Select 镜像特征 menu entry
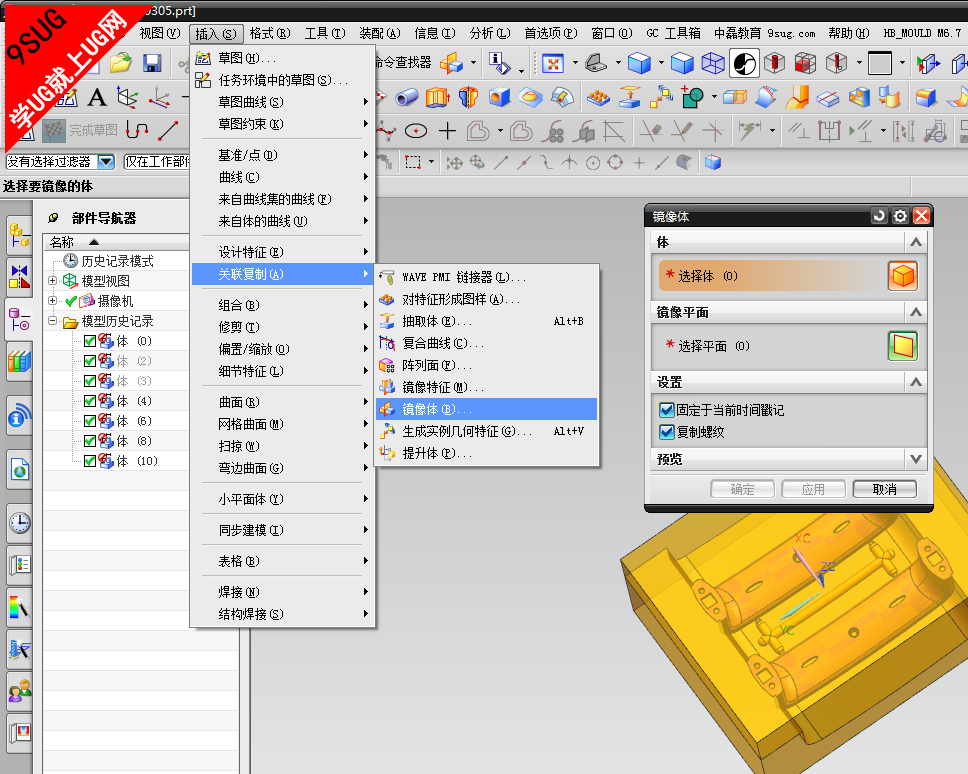Viewport: 968px width, 774px height. point(486,387)
